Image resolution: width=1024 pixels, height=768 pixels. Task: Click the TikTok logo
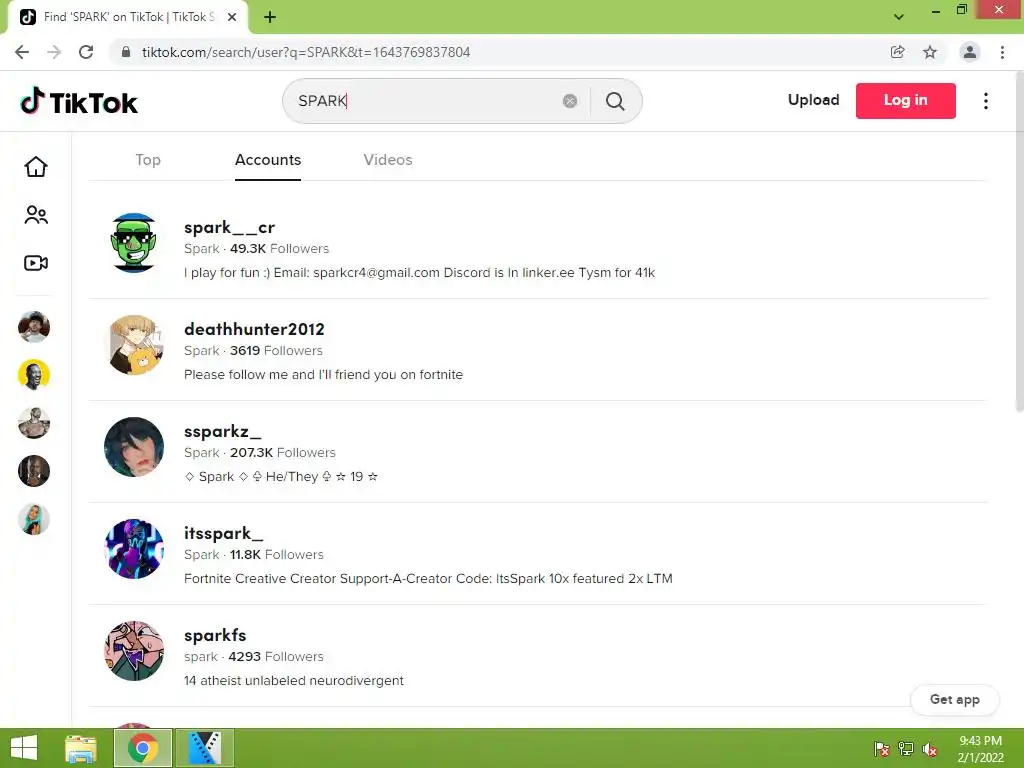79,101
